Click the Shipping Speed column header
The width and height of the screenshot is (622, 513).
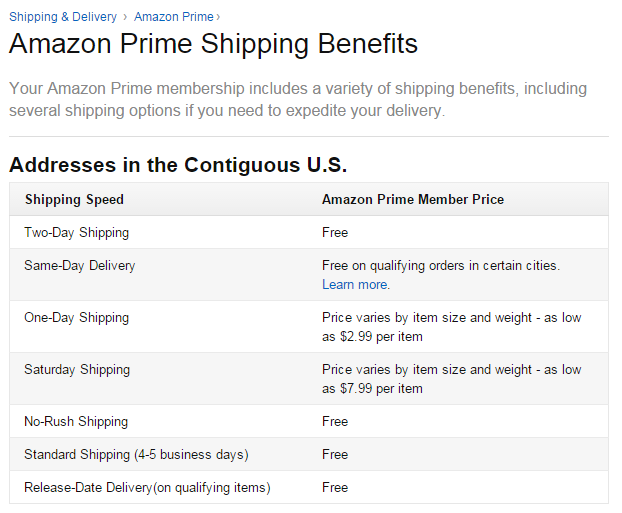[x=74, y=199]
